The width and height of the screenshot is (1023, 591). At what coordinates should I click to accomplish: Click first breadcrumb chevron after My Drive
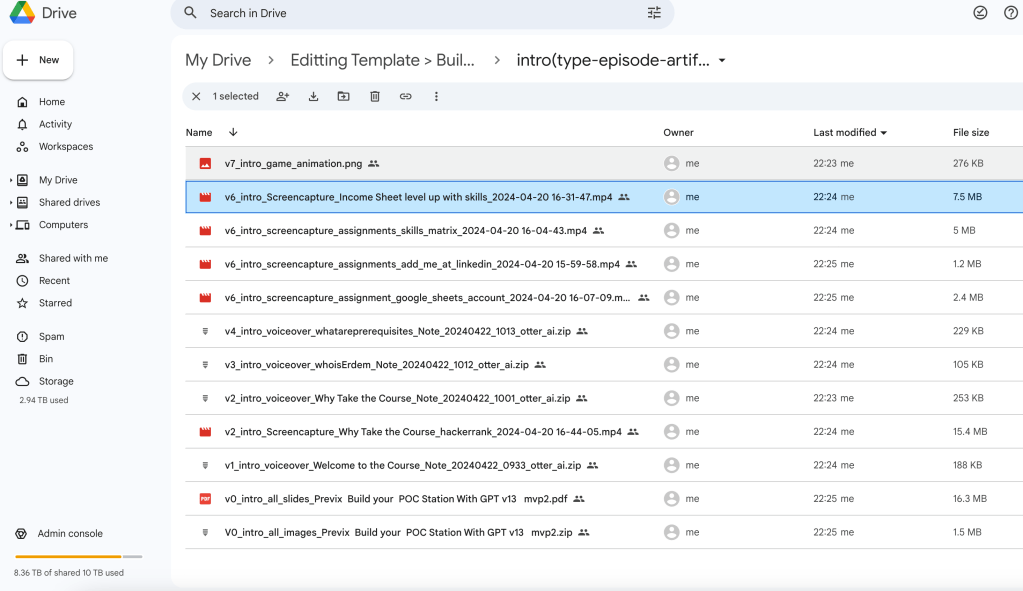pos(271,60)
